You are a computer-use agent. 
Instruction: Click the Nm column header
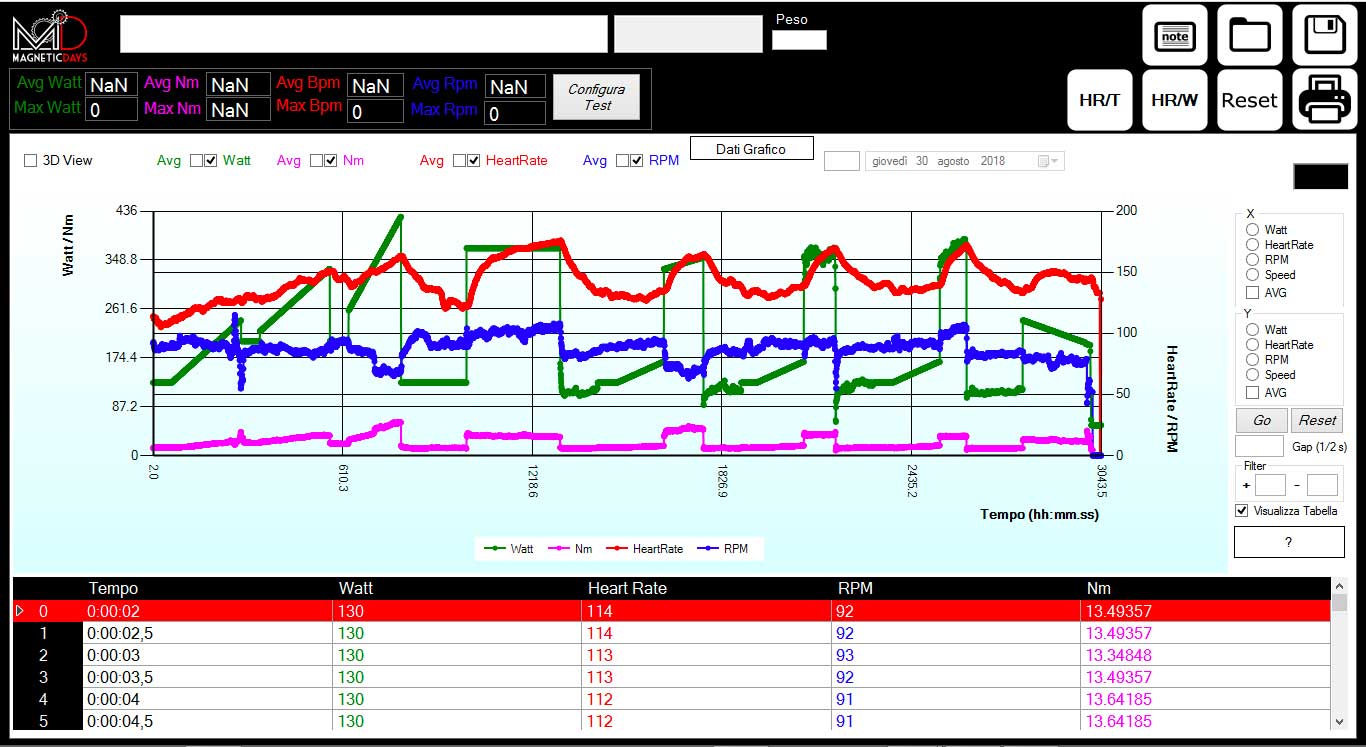[1206, 588]
